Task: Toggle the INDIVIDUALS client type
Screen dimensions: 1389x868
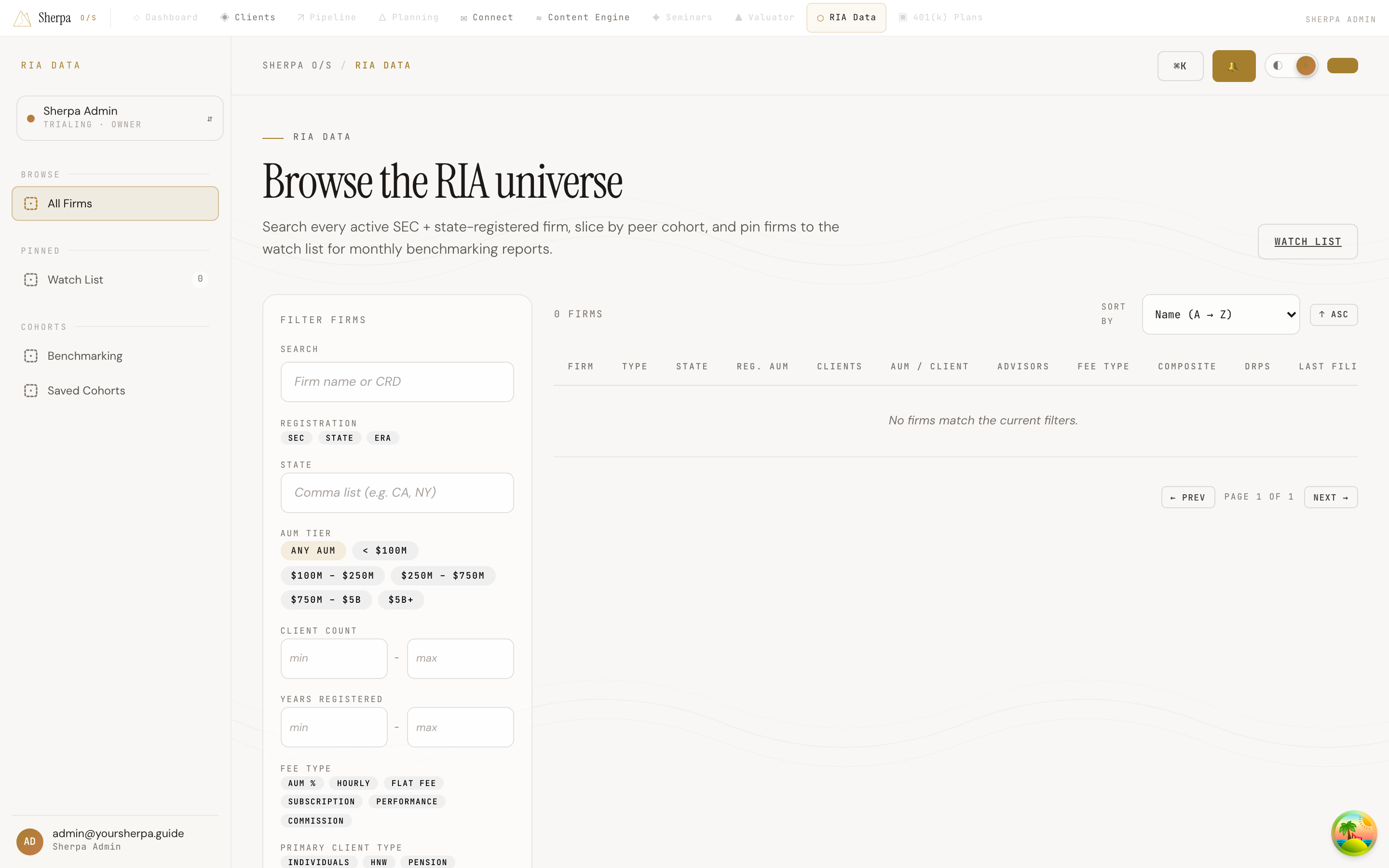Action: coord(318,862)
